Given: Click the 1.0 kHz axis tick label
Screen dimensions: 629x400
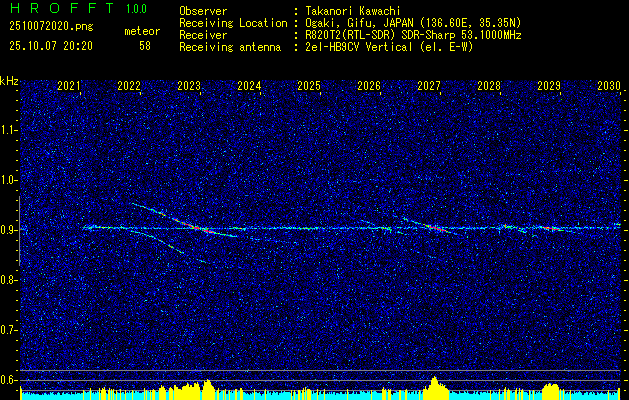Looking at the screenshot, I should 9,180.
